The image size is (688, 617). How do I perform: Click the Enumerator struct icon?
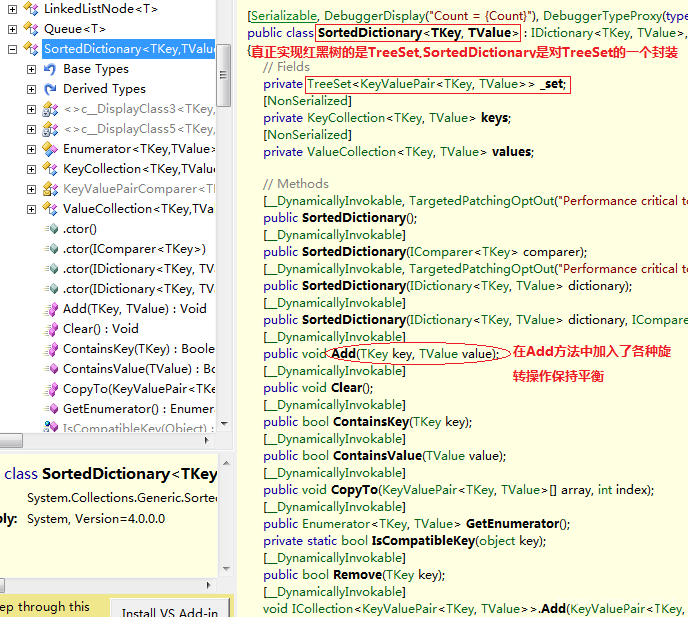50,149
